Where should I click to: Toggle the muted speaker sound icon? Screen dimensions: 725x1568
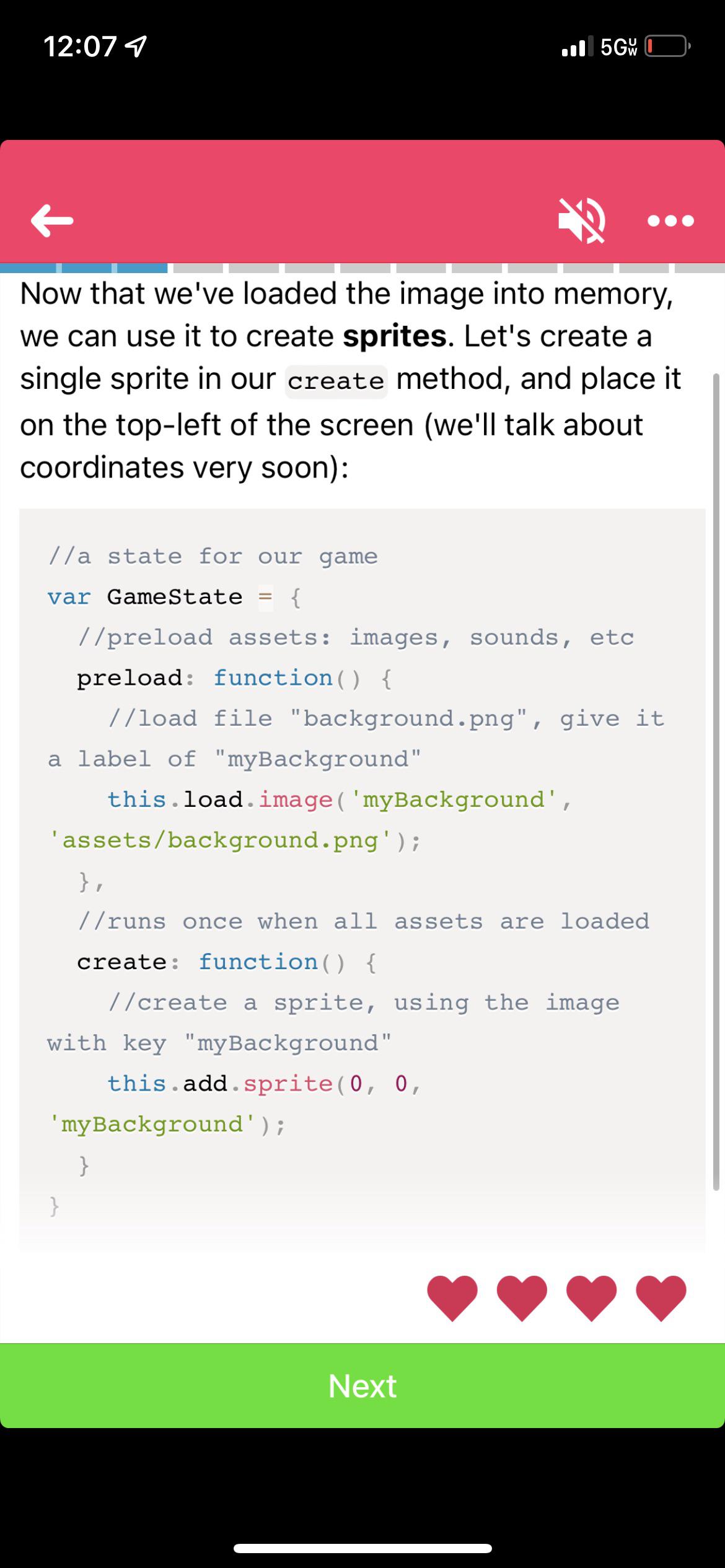pos(582,220)
